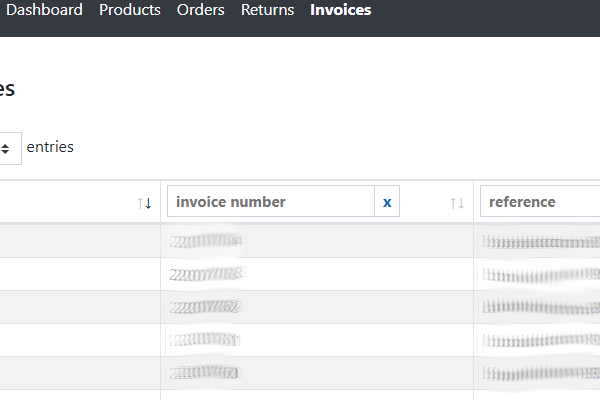Sort by the first column arrows

tap(145, 203)
